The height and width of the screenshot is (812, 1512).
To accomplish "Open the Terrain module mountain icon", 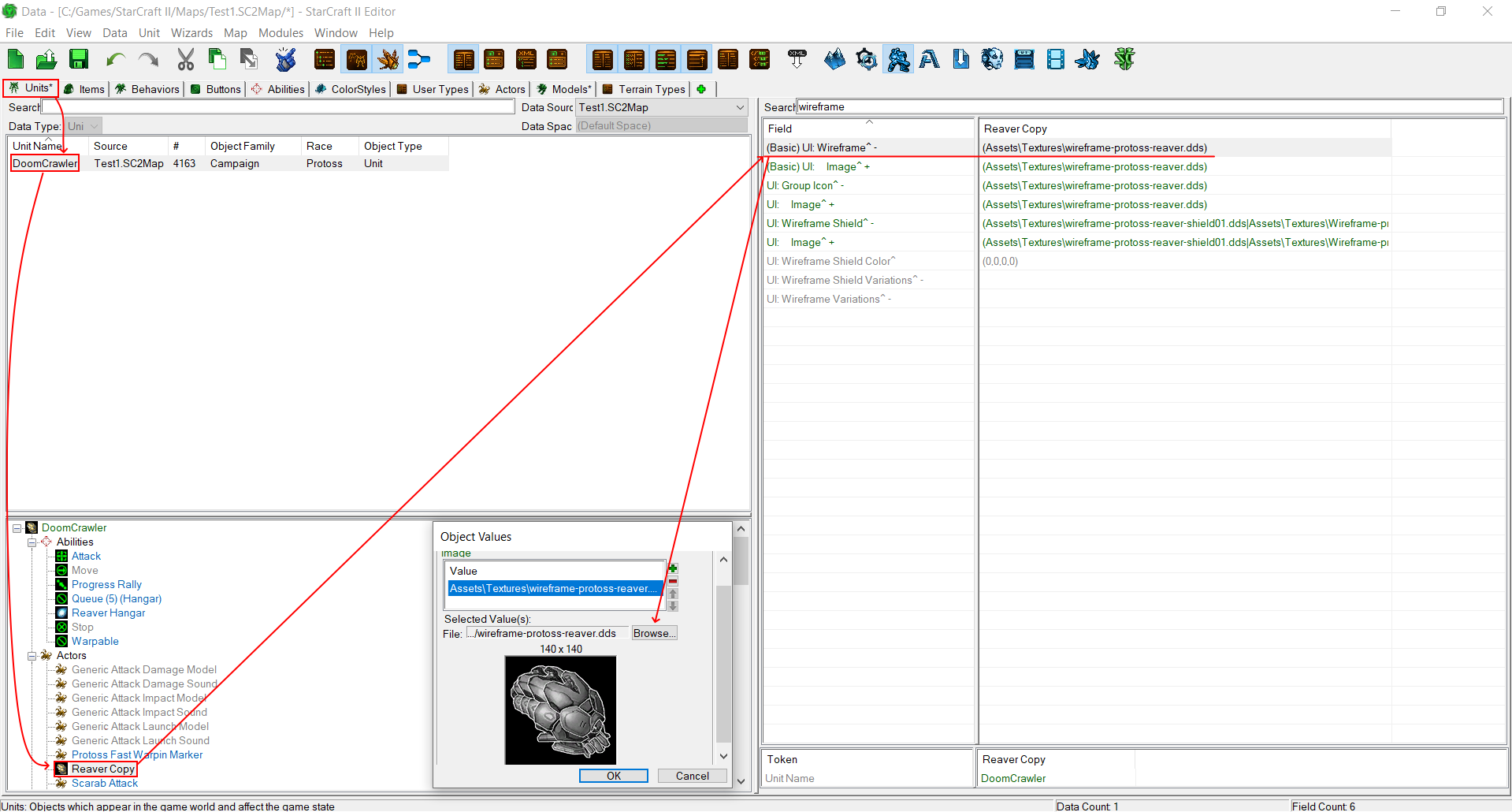I will 834,59.
